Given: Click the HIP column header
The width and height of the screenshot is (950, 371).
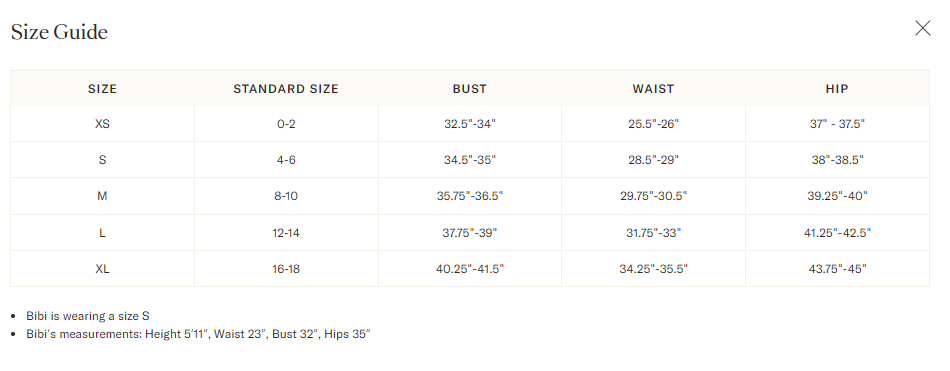Looking at the screenshot, I should pos(837,89).
